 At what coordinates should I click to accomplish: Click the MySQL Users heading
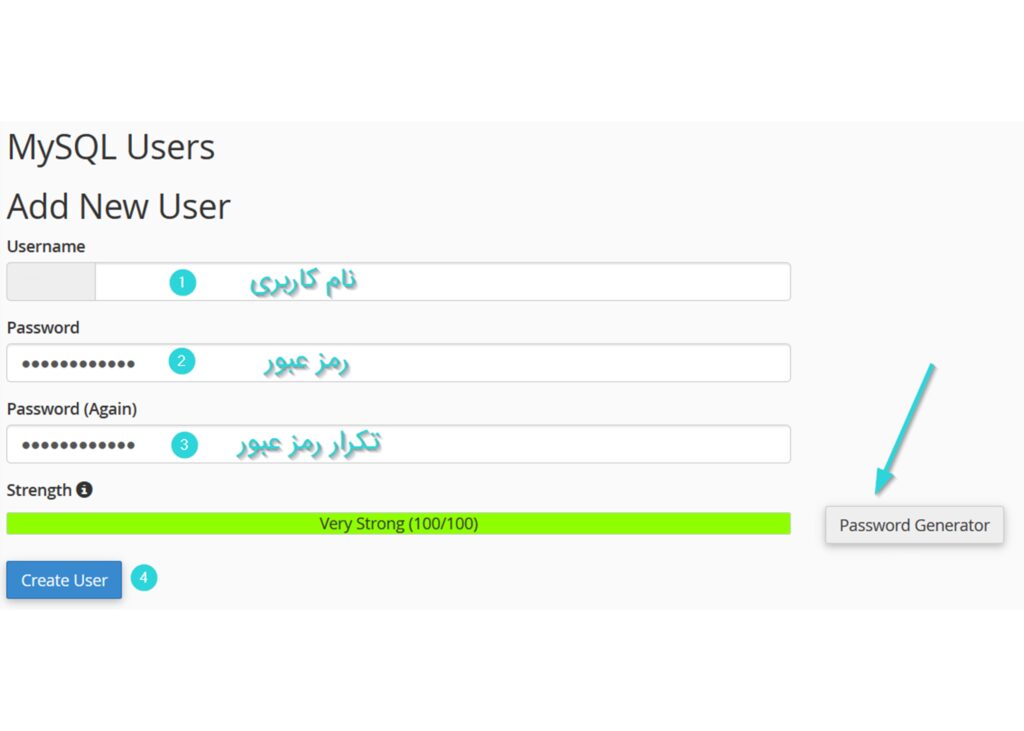tap(111, 148)
